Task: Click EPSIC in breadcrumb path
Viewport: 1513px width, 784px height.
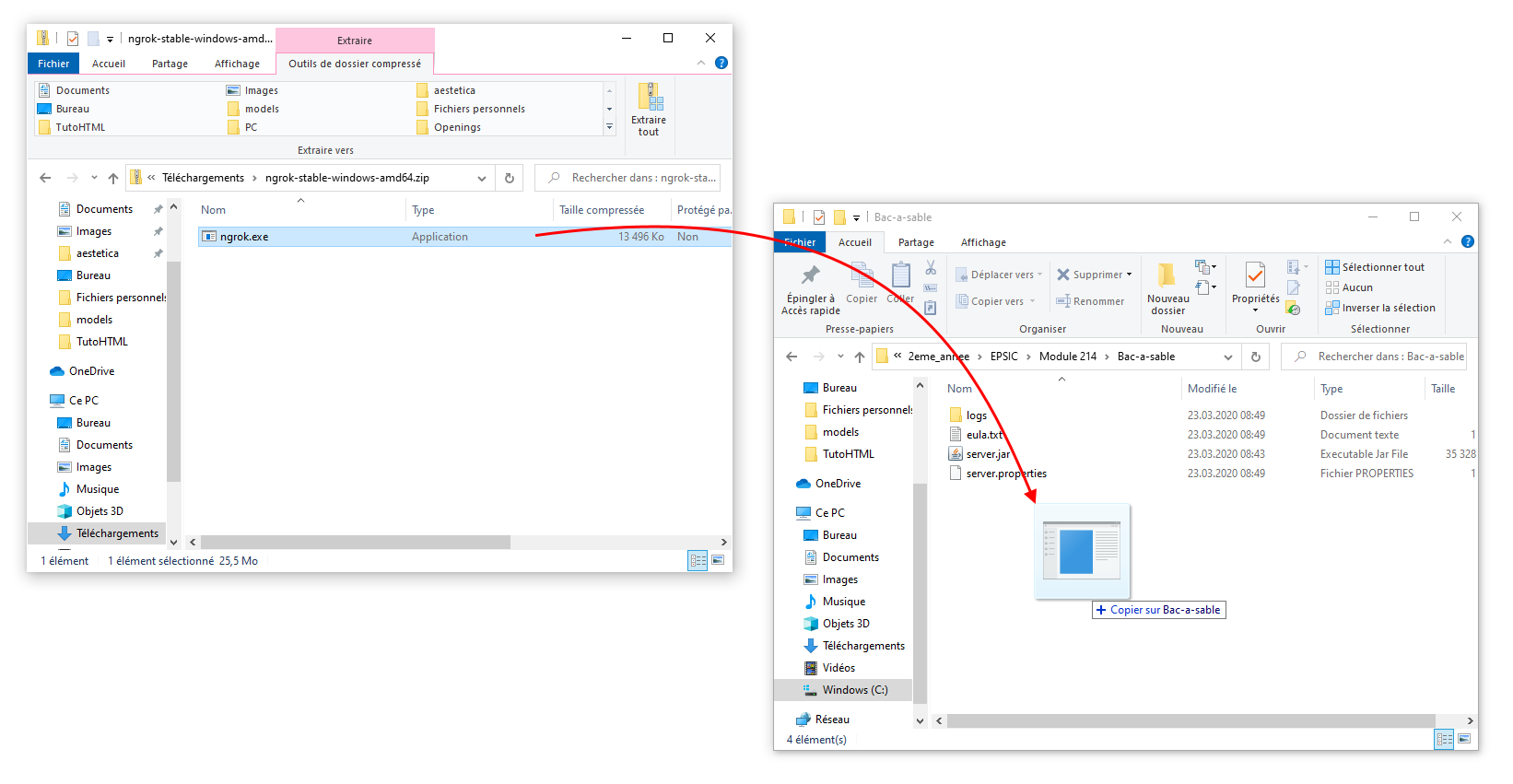Action: [x=1004, y=357]
